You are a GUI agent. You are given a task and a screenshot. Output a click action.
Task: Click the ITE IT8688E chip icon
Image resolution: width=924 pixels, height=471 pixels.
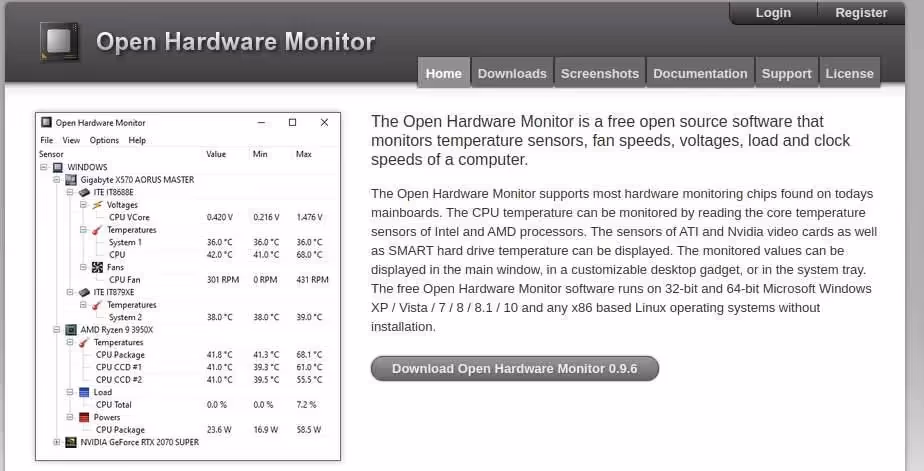tap(84, 192)
